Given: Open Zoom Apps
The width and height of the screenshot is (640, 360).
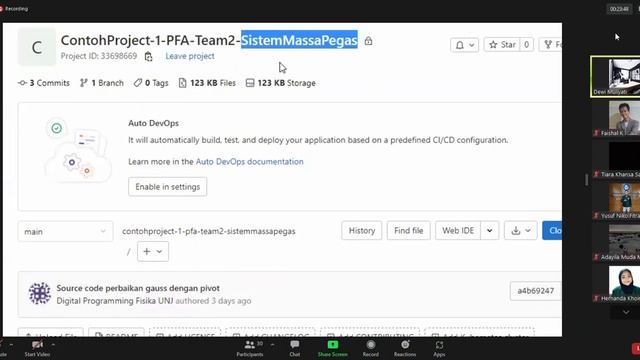Looking at the screenshot, I should click(x=439, y=349).
